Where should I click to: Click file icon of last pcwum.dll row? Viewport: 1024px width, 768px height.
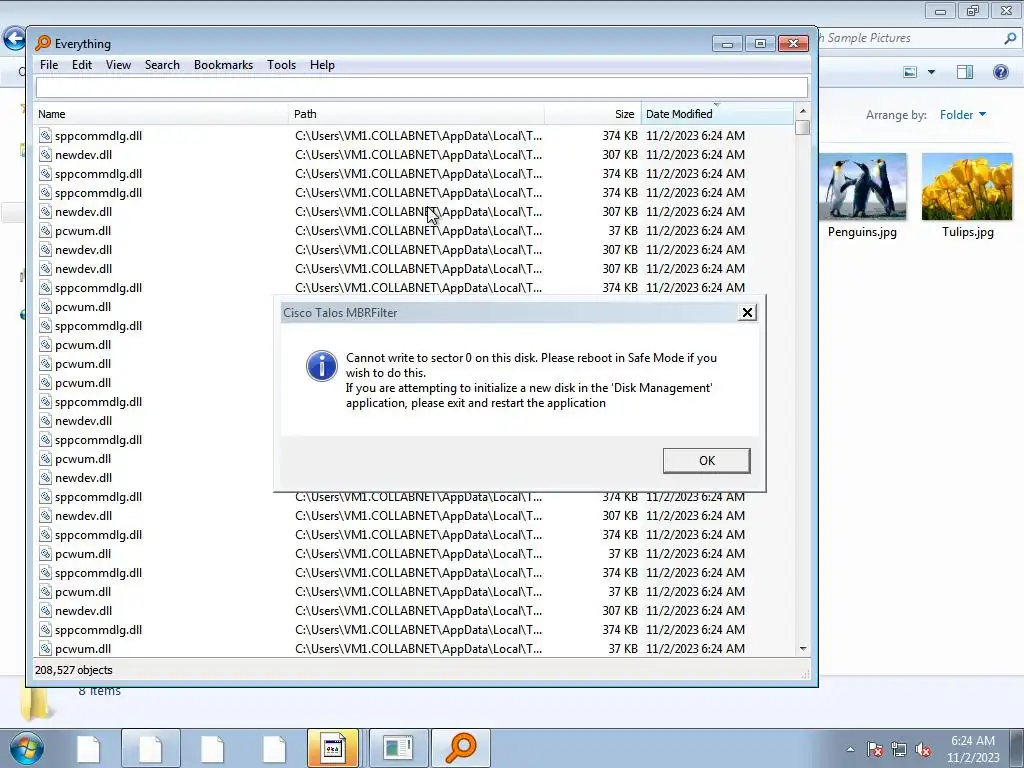click(x=45, y=648)
